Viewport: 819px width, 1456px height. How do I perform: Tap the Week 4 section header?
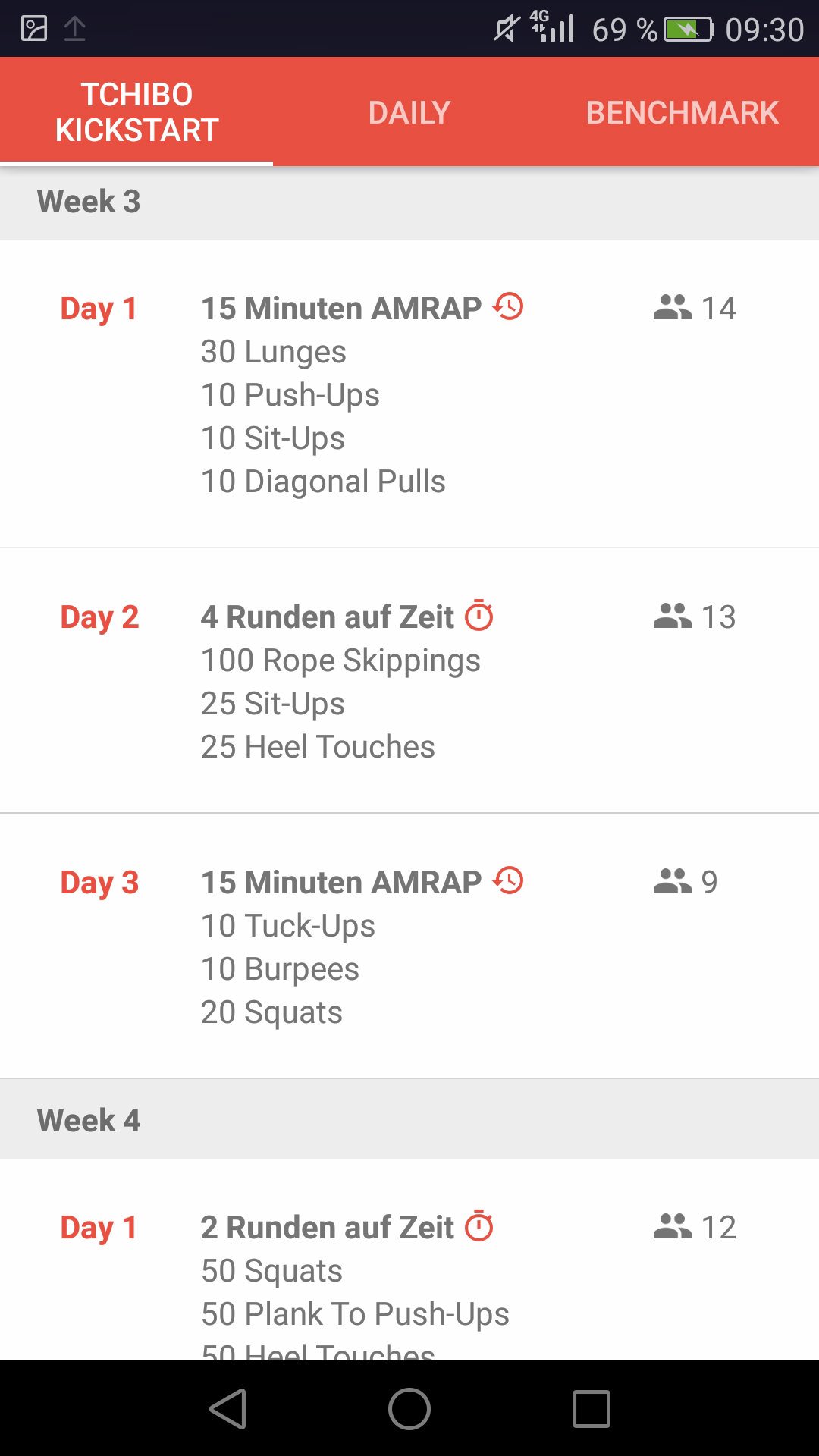tap(409, 1119)
